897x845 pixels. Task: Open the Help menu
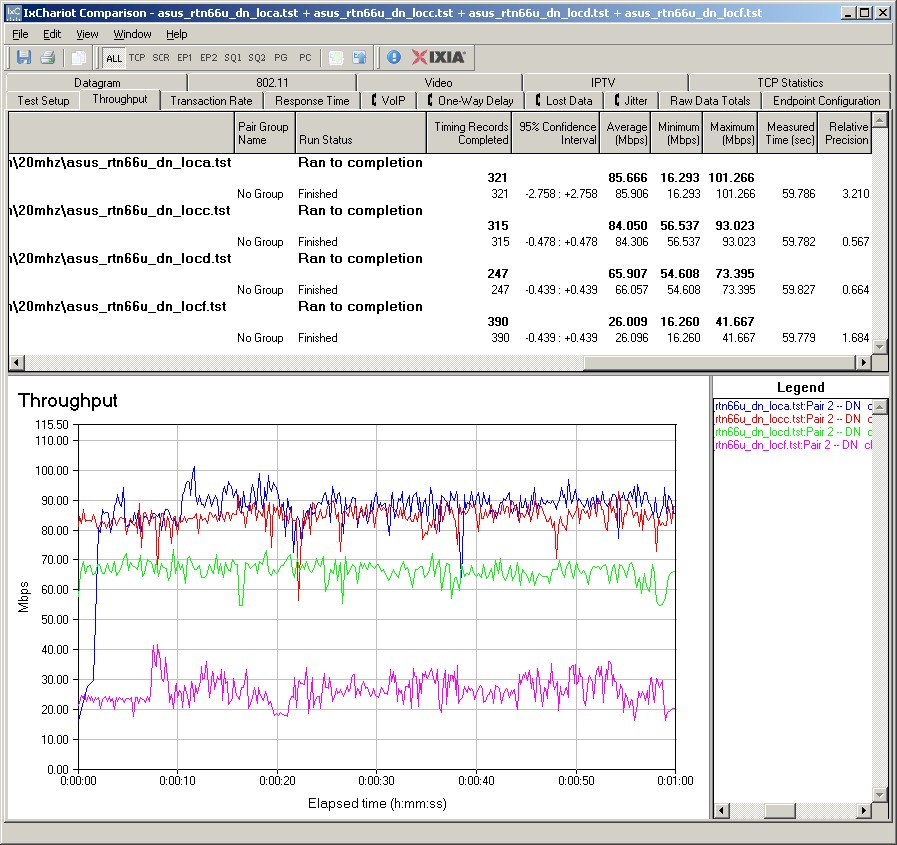pos(177,34)
